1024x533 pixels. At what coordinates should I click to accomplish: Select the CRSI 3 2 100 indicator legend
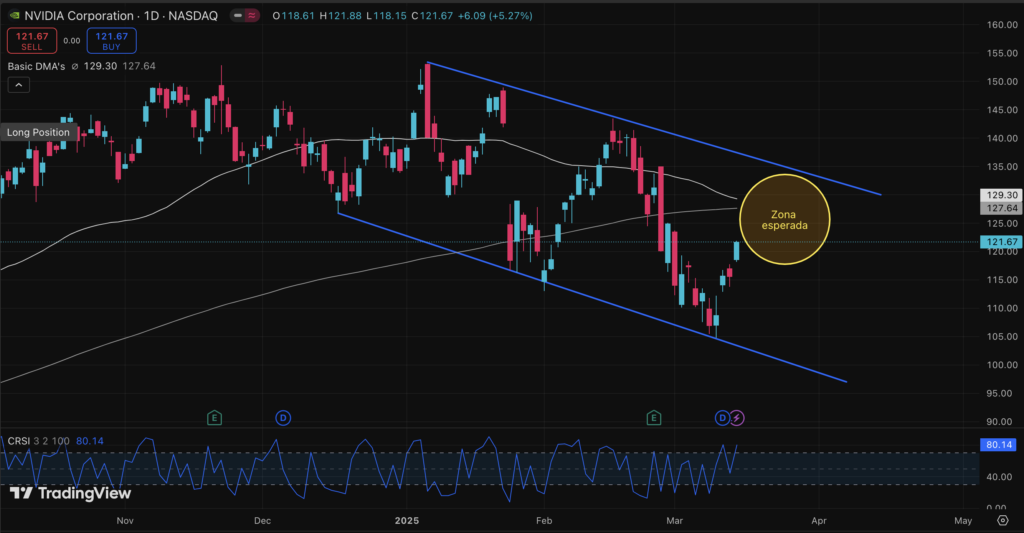click(x=39, y=441)
